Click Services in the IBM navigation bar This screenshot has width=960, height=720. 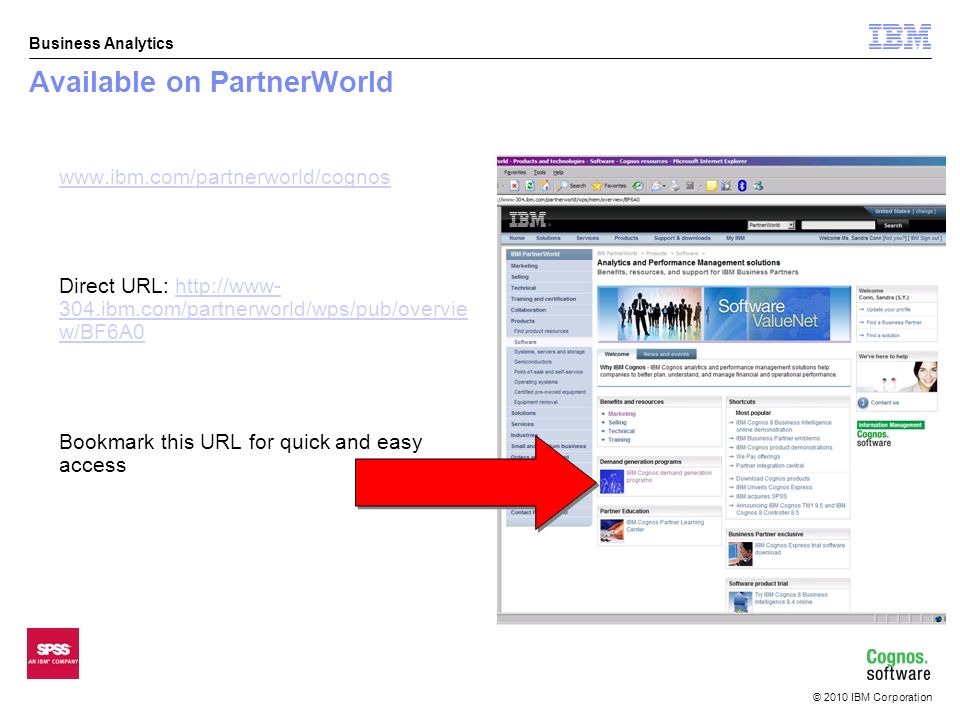coord(587,238)
